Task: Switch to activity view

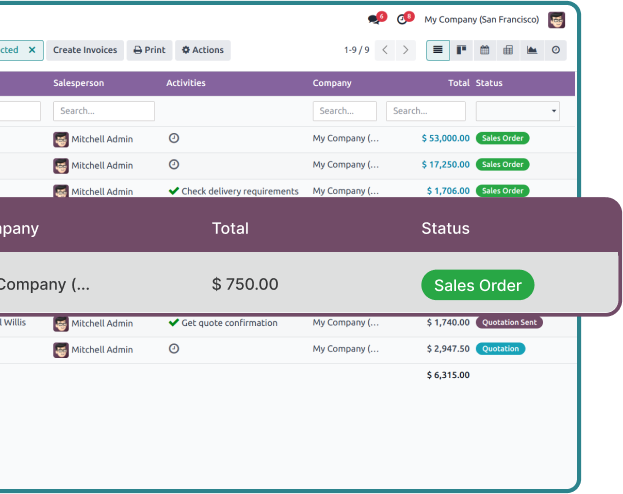Action: [556, 50]
